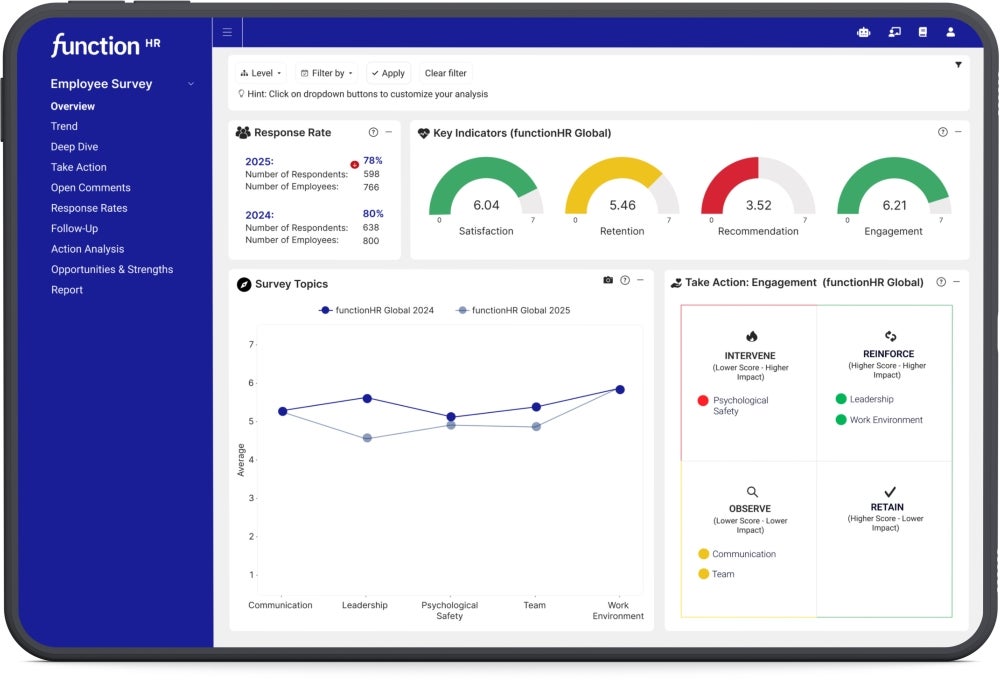This screenshot has height=682, width=1000.
Task: Open the Filter by dropdown
Action: click(326, 73)
